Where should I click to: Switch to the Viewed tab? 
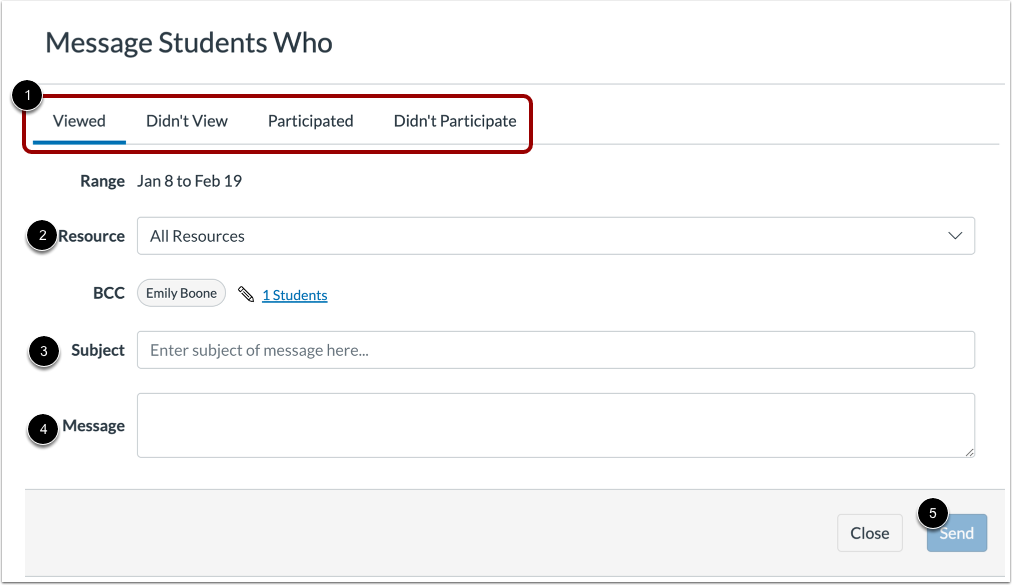[79, 121]
